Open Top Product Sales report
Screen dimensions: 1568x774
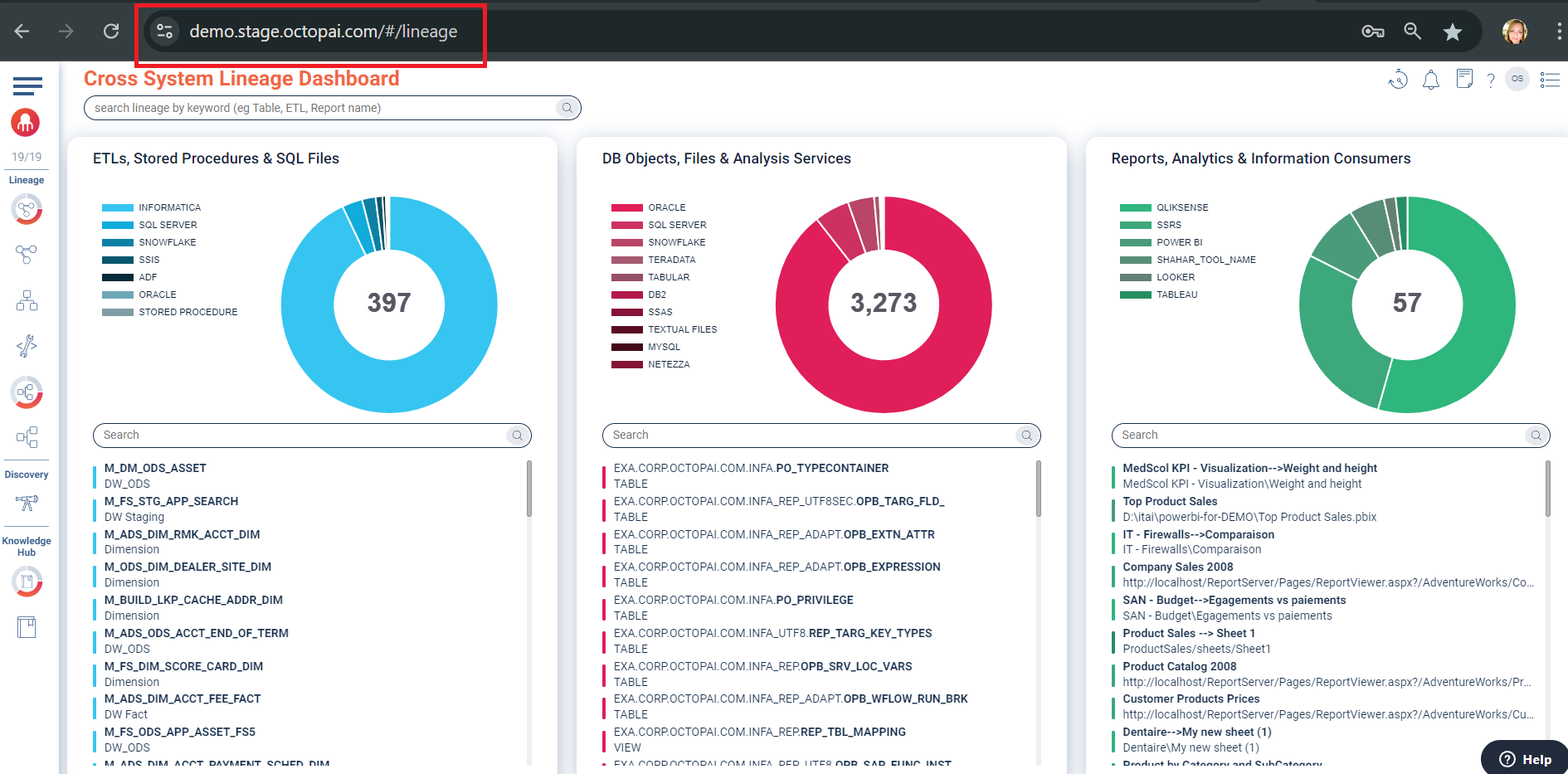[1170, 501]
